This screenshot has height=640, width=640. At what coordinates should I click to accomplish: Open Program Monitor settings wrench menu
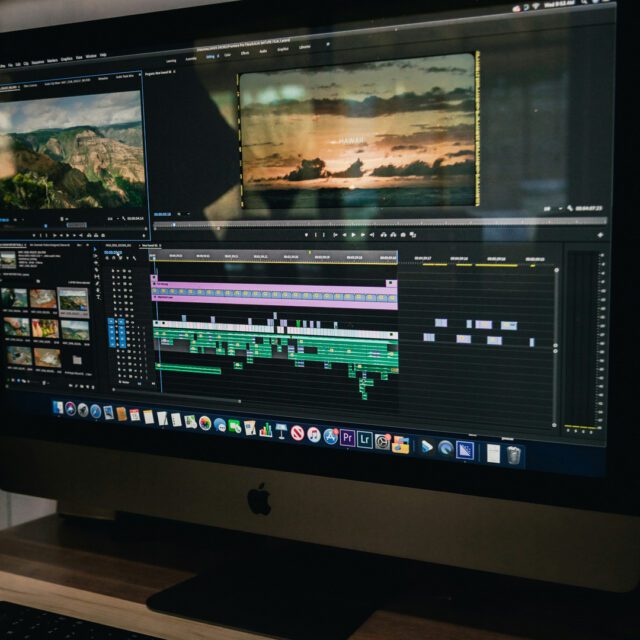(x=569, y=209)
